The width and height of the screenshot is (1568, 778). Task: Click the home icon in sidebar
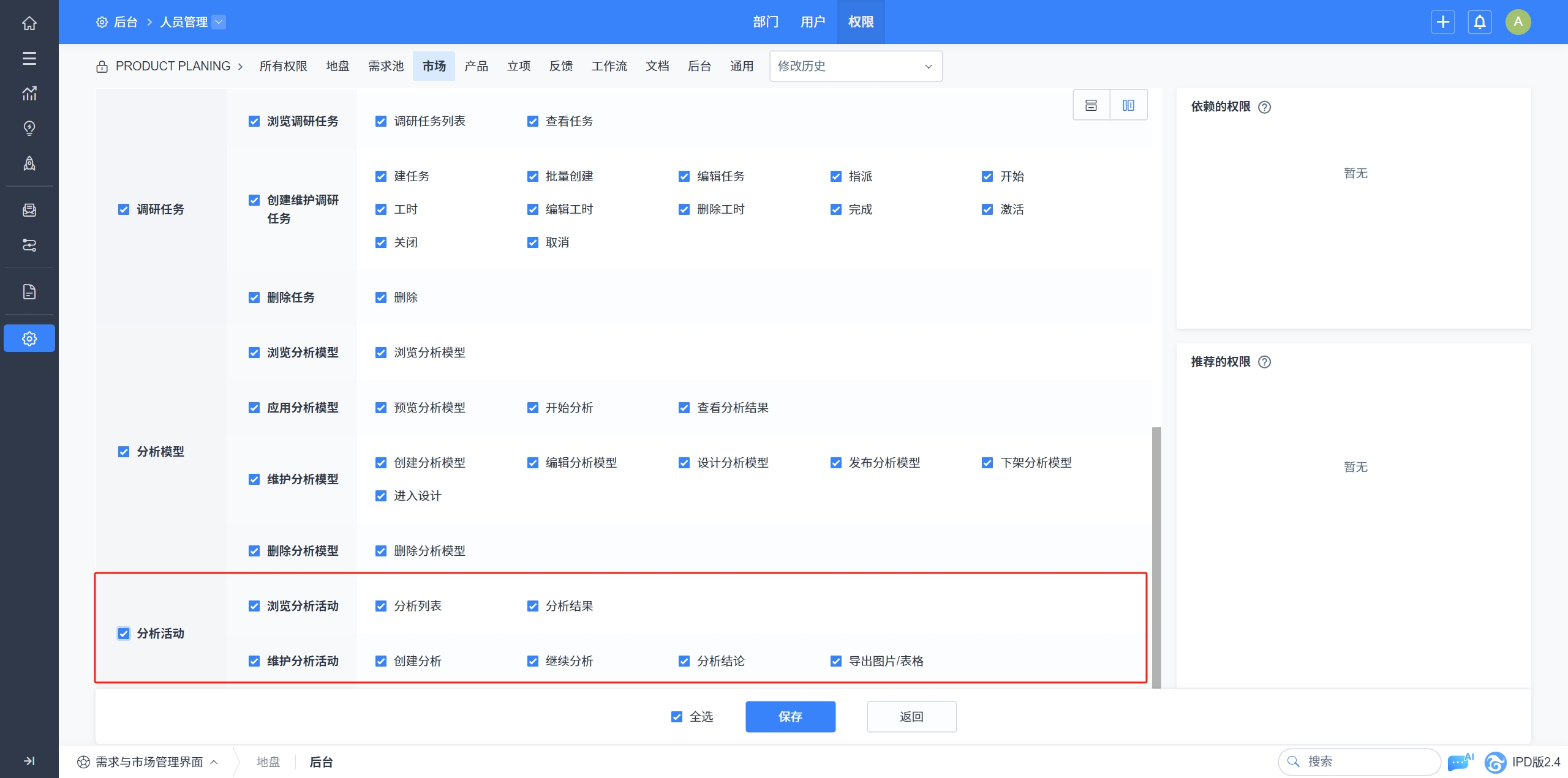(29, 23)
